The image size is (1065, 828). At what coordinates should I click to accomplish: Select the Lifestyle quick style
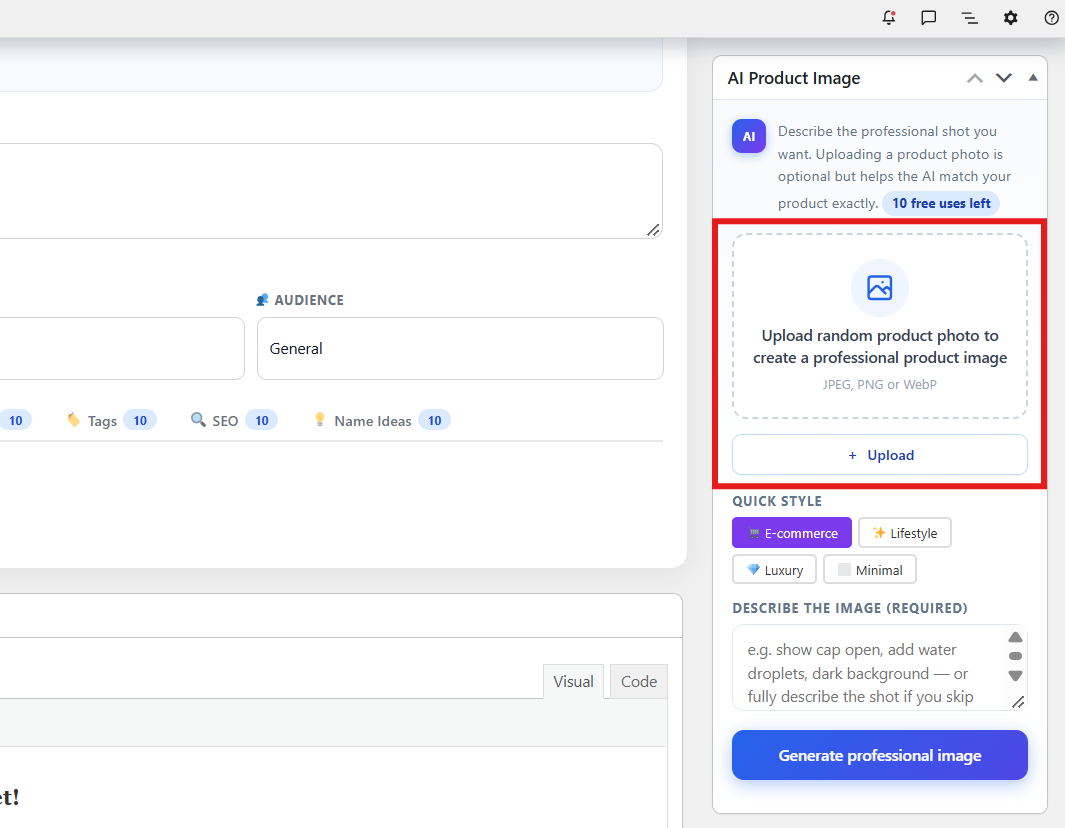tap(905, 533)
